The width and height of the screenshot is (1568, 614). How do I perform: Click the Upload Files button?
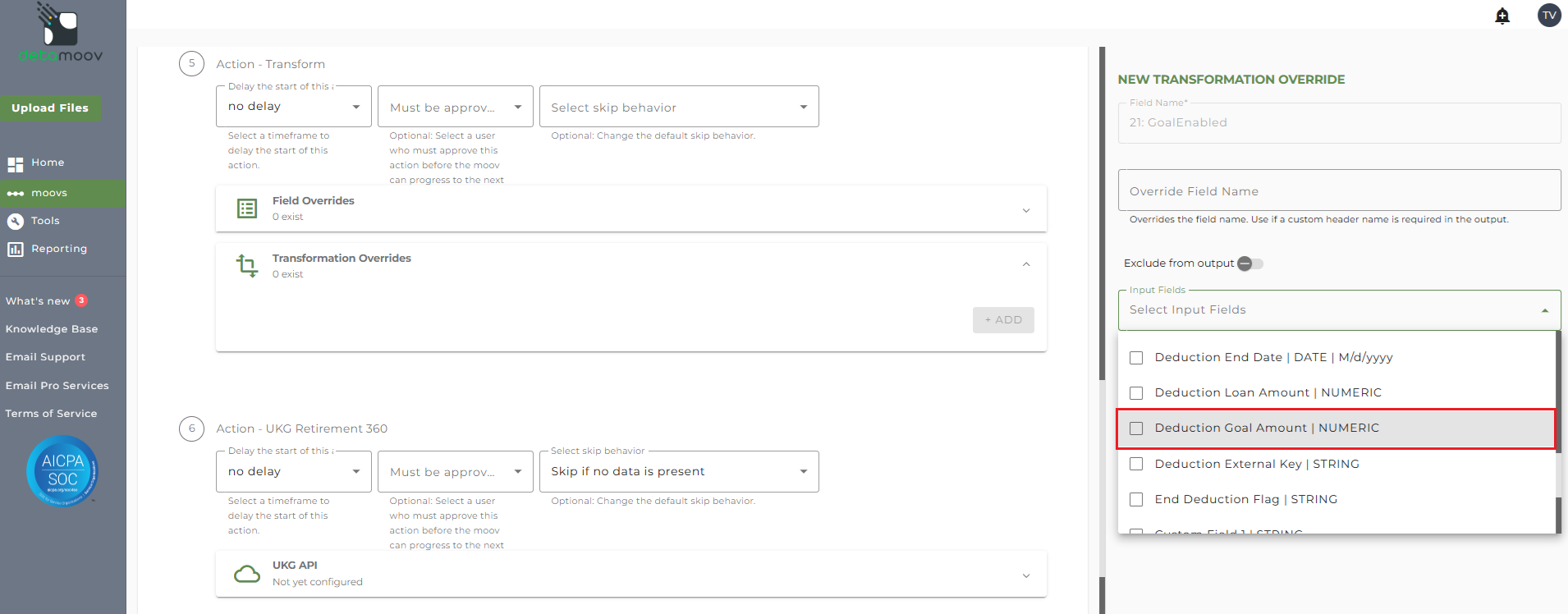(x=50, y=108)
